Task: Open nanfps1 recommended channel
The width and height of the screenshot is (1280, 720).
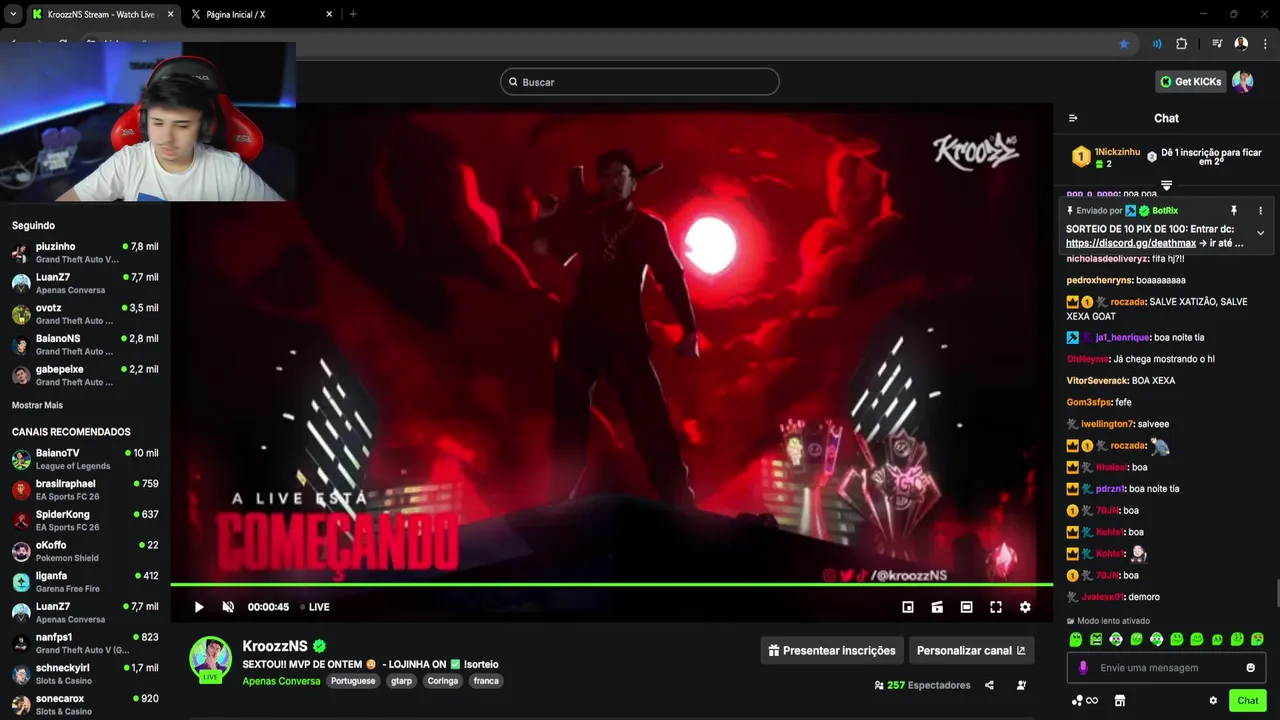Action: [x=85, y=643]
